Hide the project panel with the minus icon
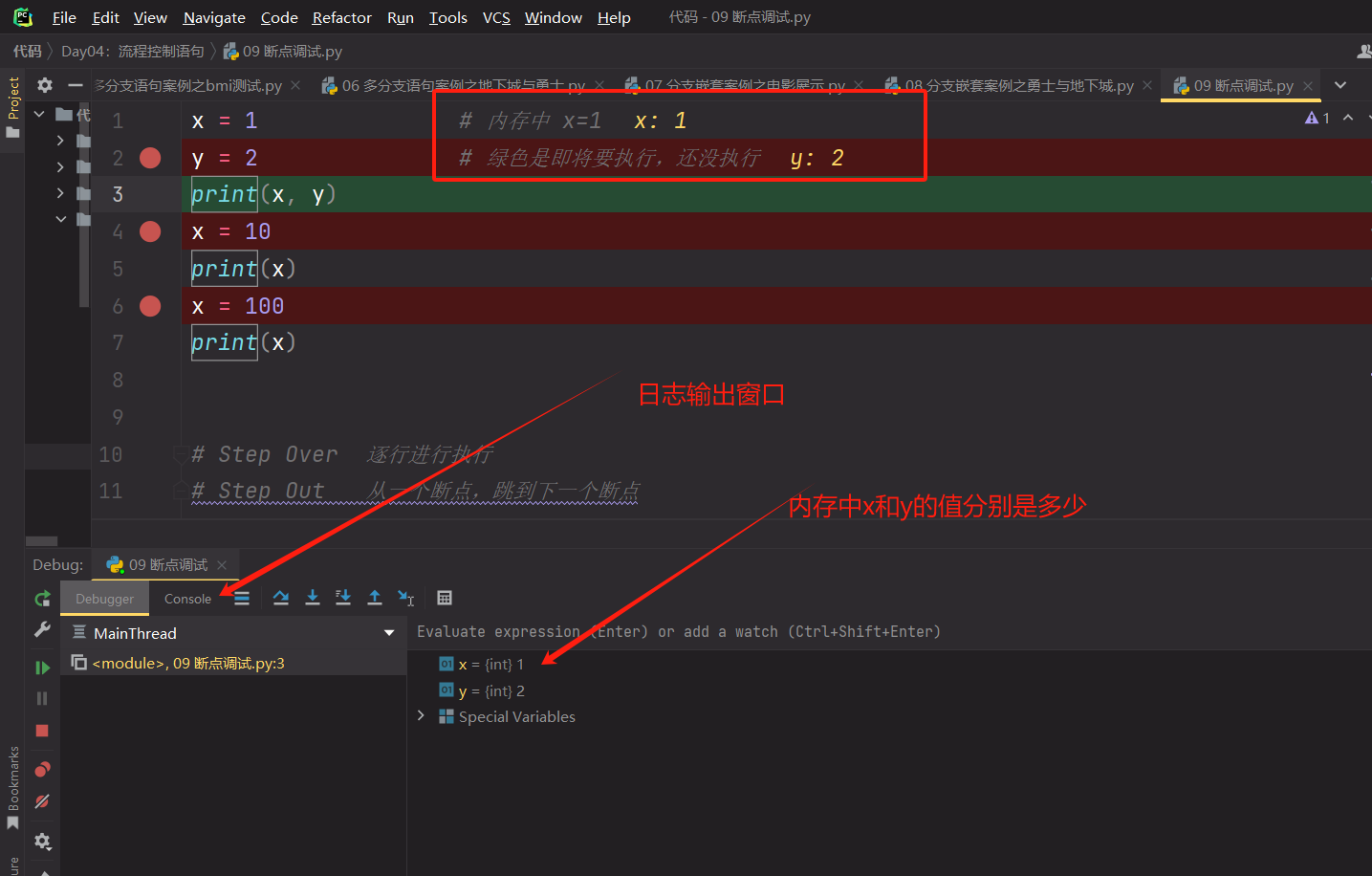 [x=76, y=85]
